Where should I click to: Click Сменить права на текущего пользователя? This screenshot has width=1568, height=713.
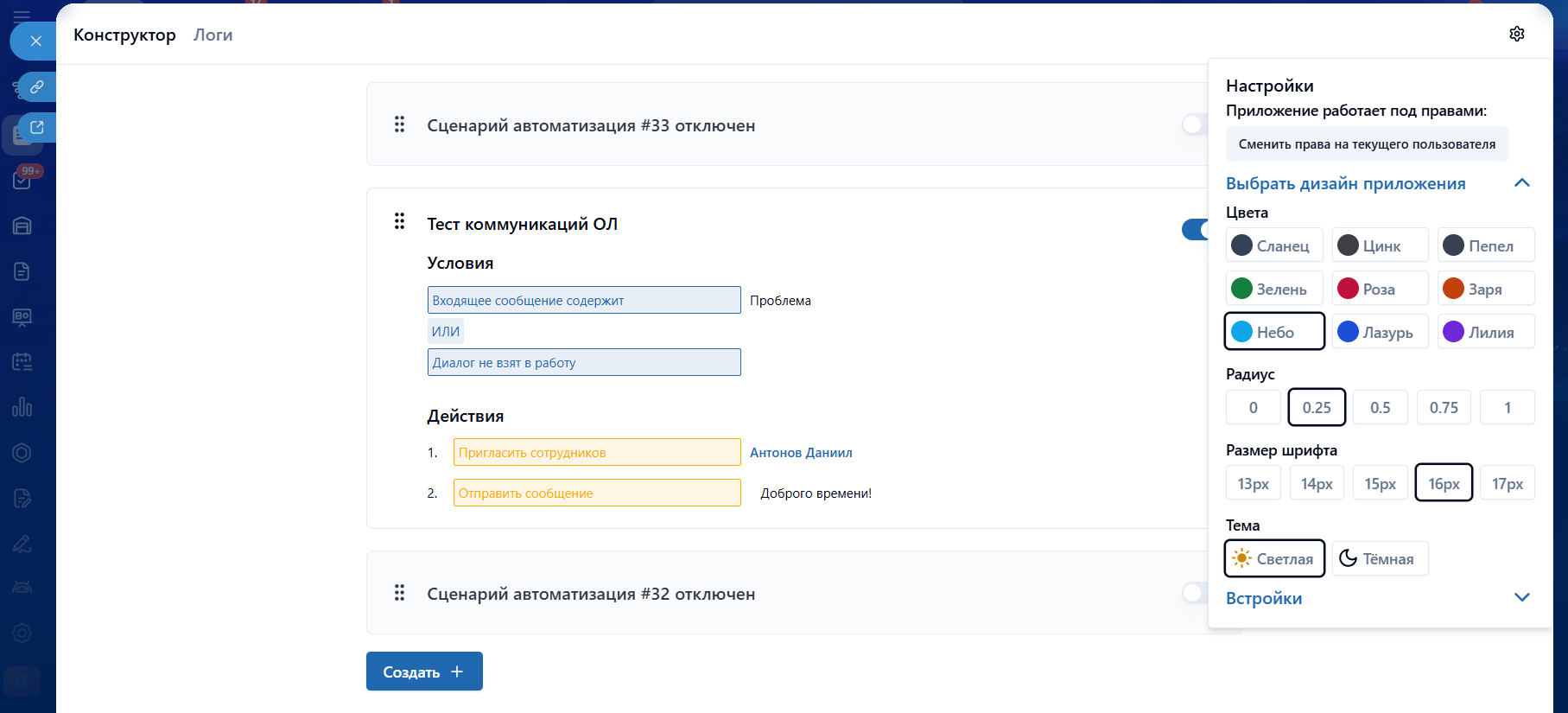(x=1367, y=144)
